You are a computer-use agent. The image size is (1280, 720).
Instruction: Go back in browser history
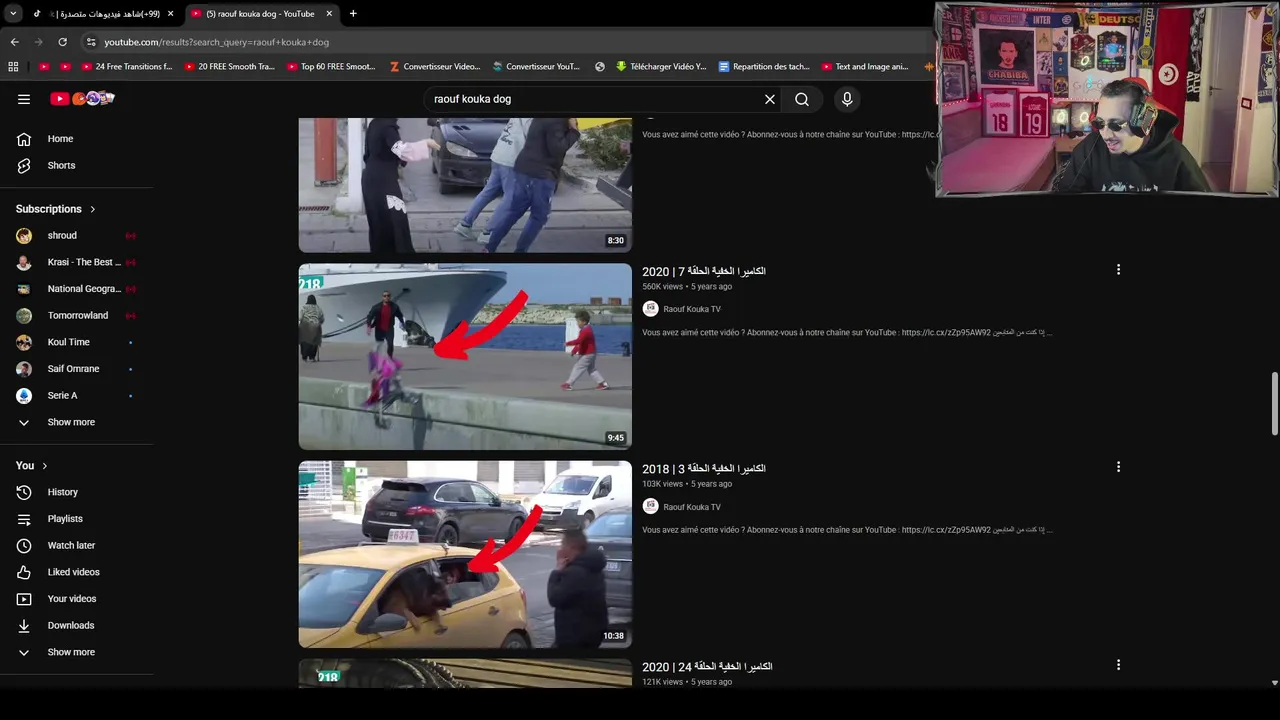tap(14, 42)
